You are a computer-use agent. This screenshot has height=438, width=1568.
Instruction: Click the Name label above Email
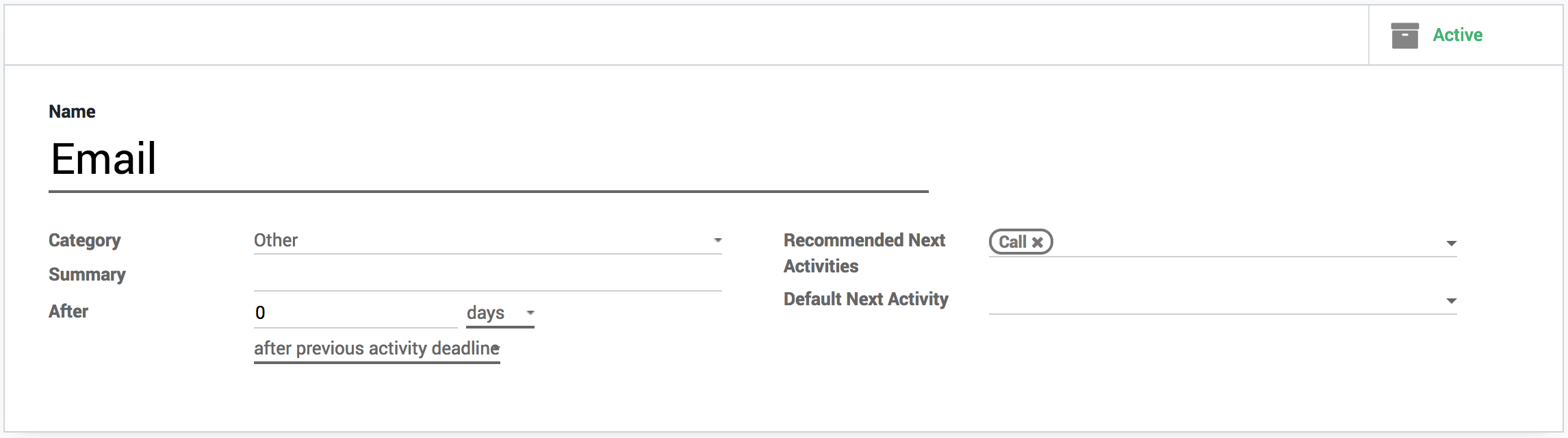pyautogui.click(x=72, y=112)
